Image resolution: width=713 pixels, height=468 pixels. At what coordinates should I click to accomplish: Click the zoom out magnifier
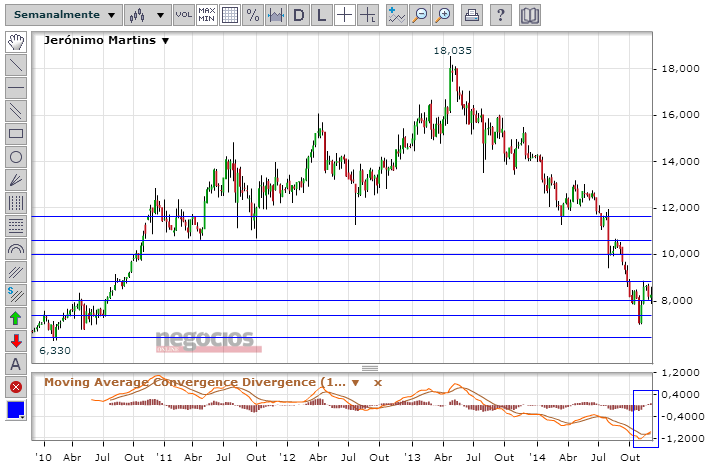click(420, 15)
